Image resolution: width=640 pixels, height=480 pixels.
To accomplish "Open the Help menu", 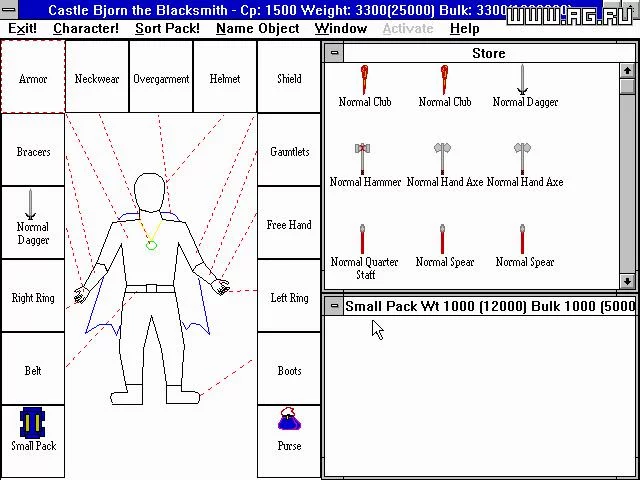I will tap(464, 29).
